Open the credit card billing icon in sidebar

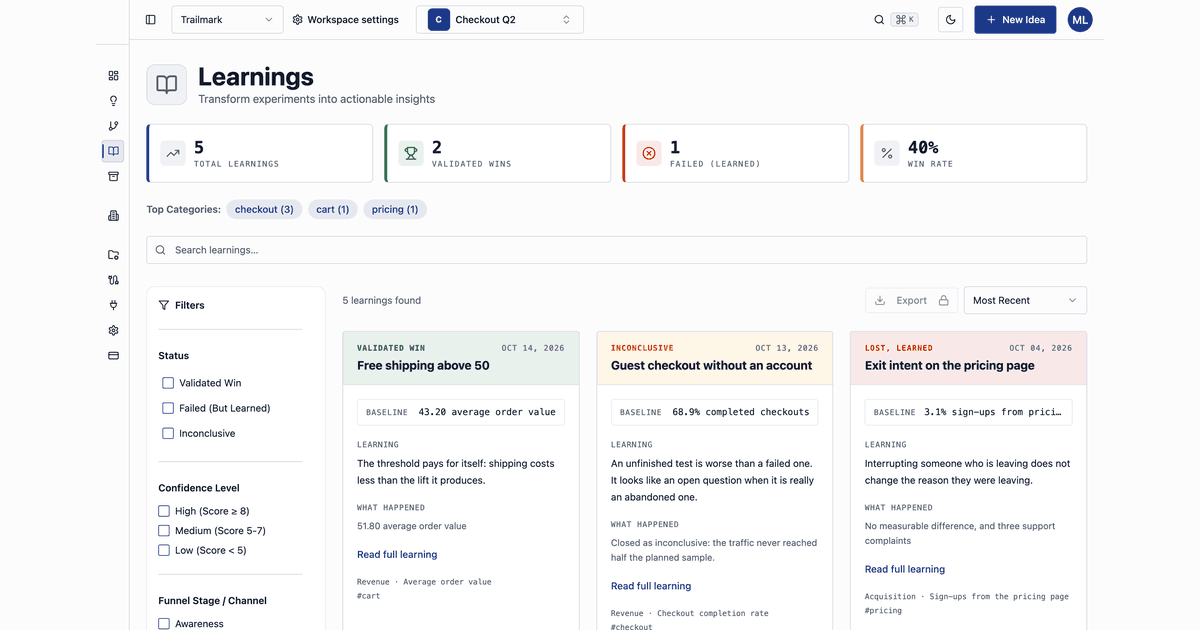113,355
